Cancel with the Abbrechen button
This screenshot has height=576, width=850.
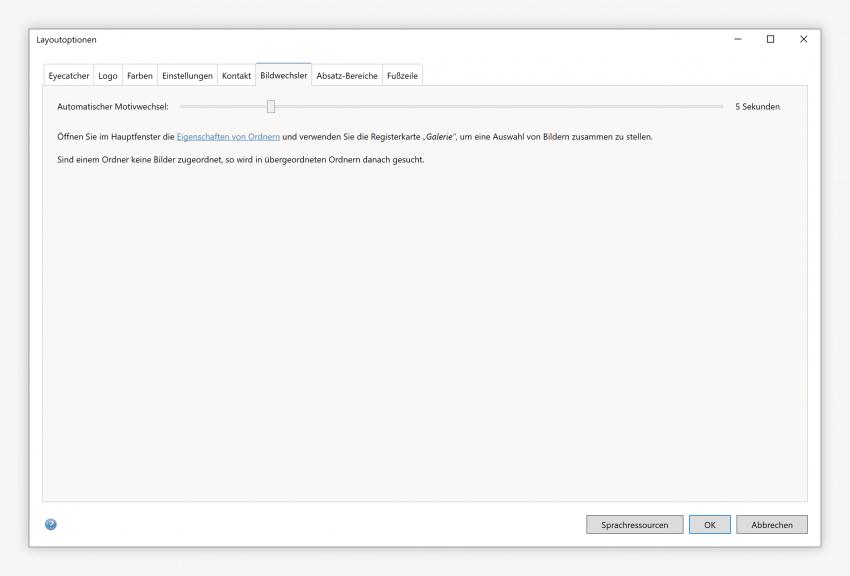click(x=771, y=525)
